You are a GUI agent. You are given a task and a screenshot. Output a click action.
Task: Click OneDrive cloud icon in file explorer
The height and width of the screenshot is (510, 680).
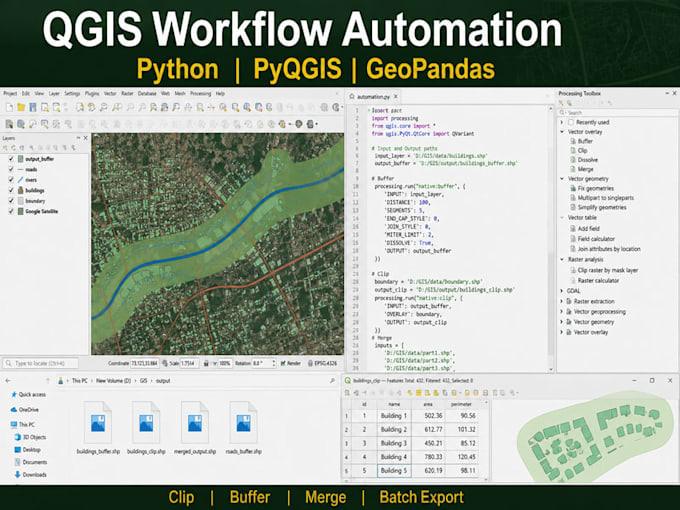click(x=14, y=409)
